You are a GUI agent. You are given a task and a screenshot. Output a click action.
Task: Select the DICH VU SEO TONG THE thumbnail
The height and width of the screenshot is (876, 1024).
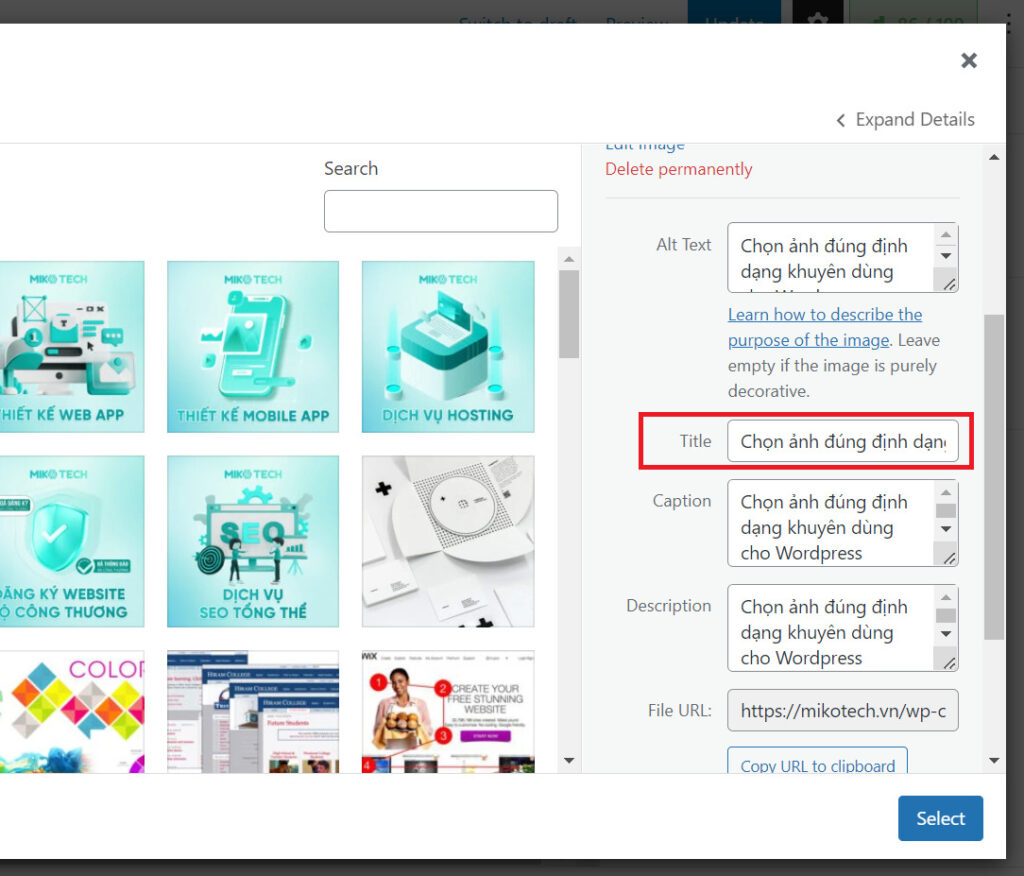pos(253,541)
